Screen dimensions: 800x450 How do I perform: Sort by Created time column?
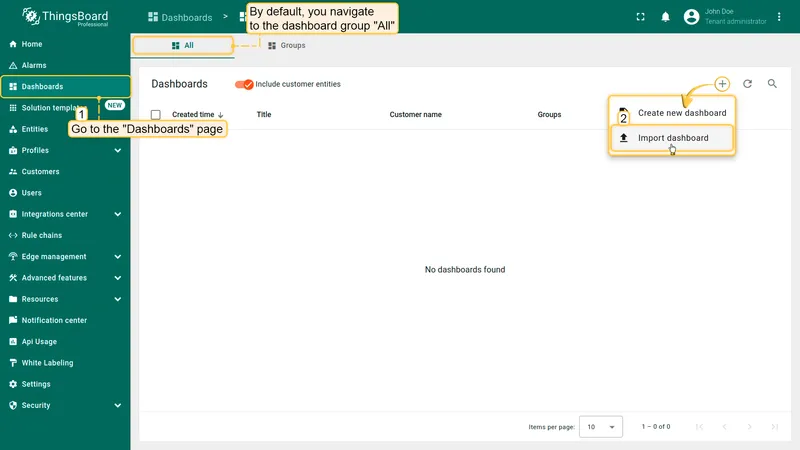pos(197,115)
